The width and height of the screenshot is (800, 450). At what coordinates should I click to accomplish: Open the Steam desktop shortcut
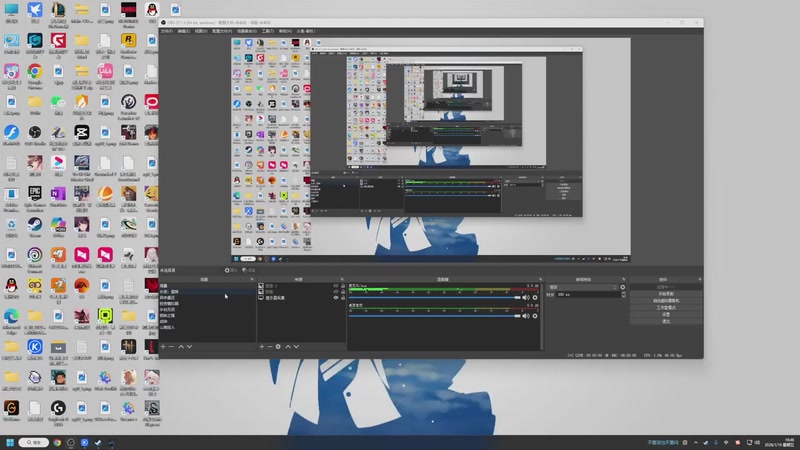coord(35,228)
